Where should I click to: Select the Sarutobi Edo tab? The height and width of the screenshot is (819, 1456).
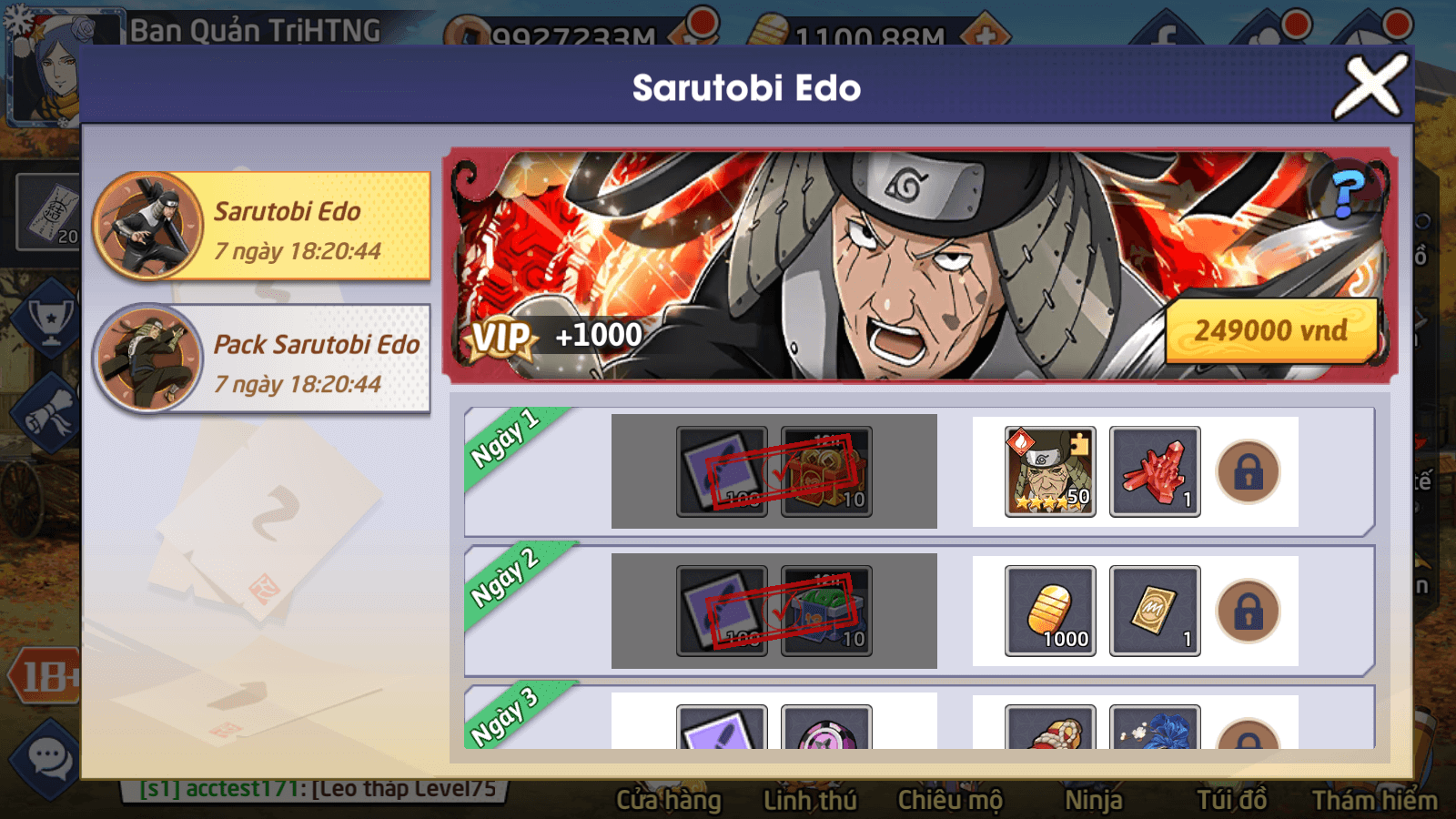tap(261, 226)
